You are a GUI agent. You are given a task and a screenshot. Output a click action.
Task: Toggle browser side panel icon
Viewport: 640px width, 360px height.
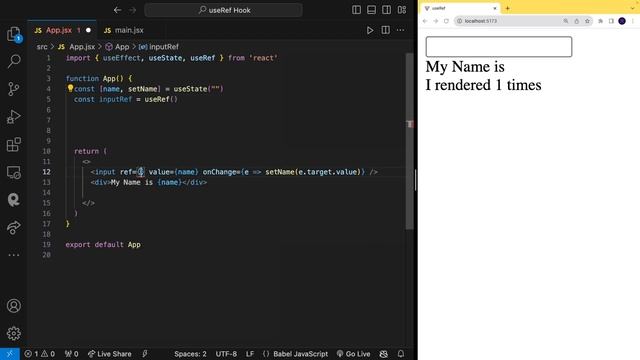[611, 21]
